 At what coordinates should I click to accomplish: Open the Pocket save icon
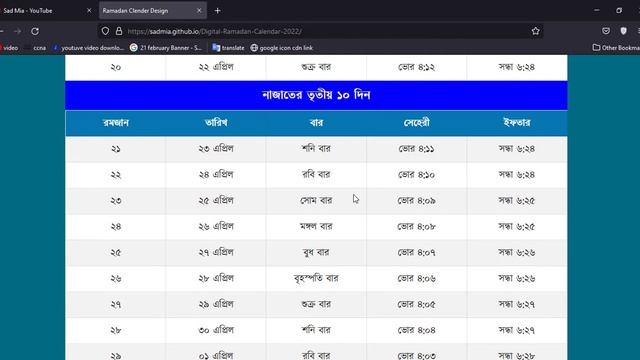[606, 31]
